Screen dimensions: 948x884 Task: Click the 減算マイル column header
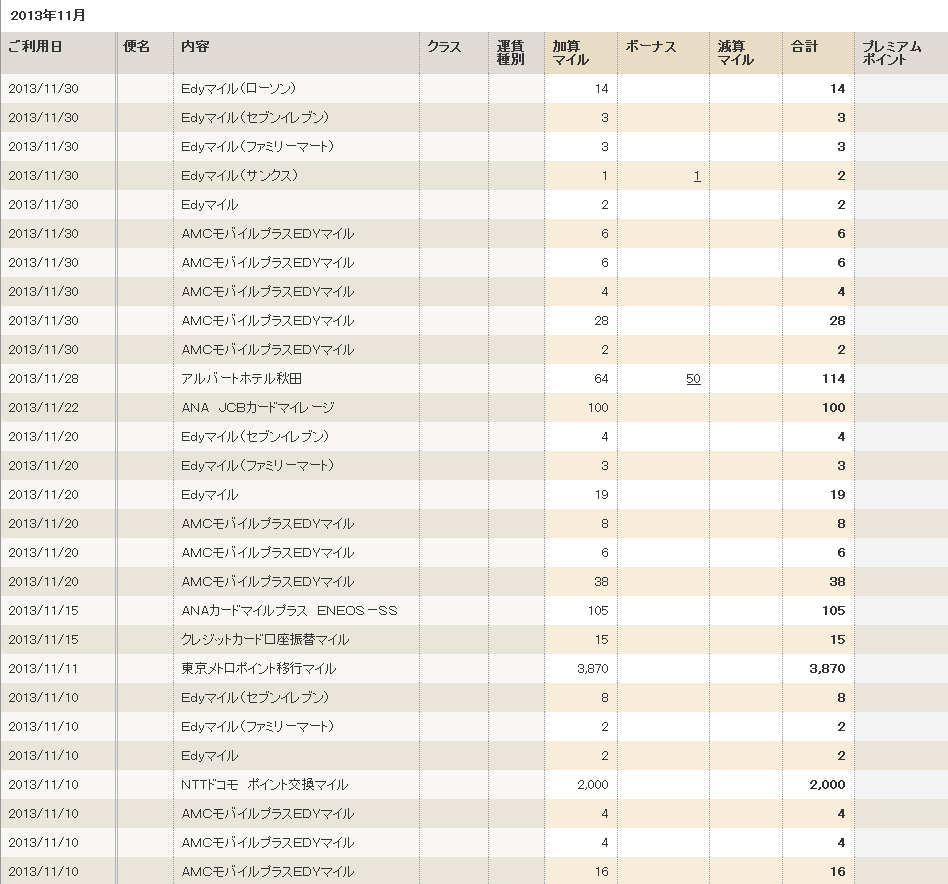point(736,53)
